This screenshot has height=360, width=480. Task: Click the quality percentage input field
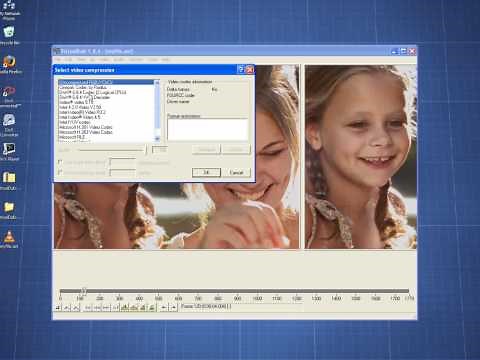point(159,150)
